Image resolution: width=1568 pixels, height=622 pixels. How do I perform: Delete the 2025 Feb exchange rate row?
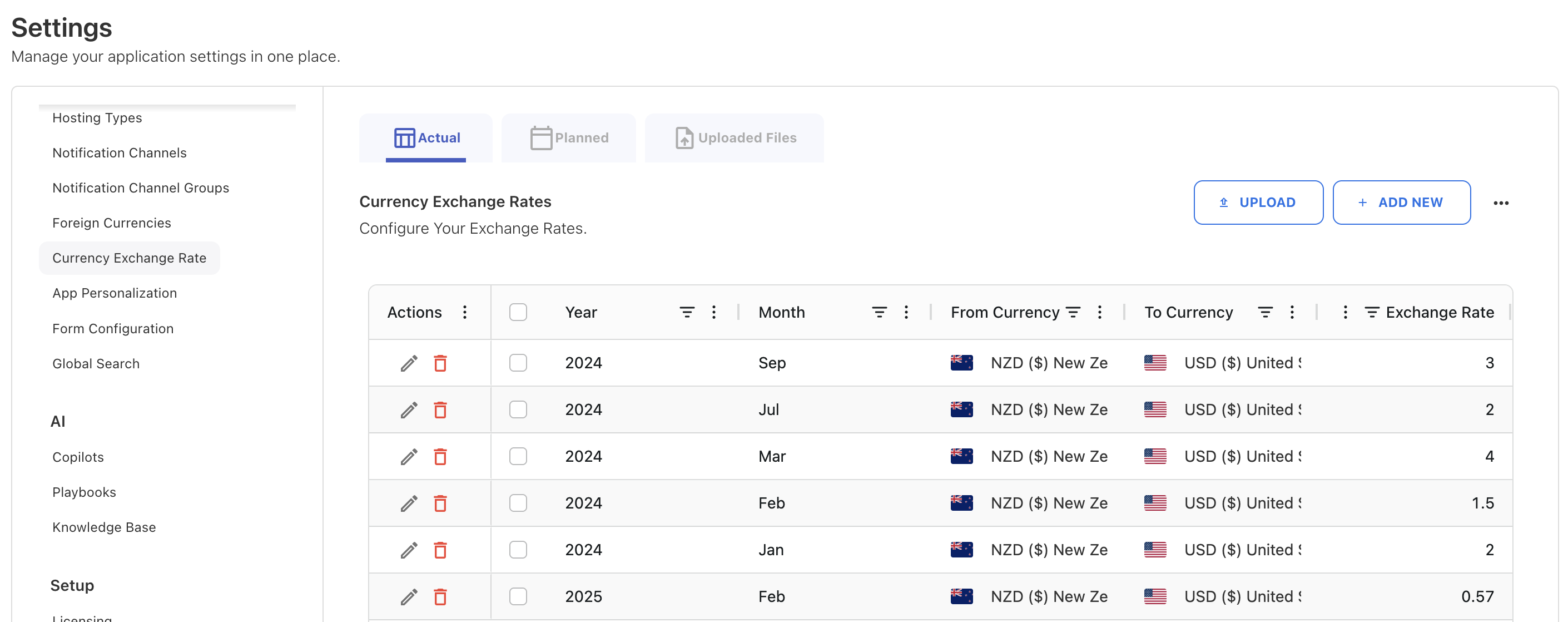coord(440,596)
